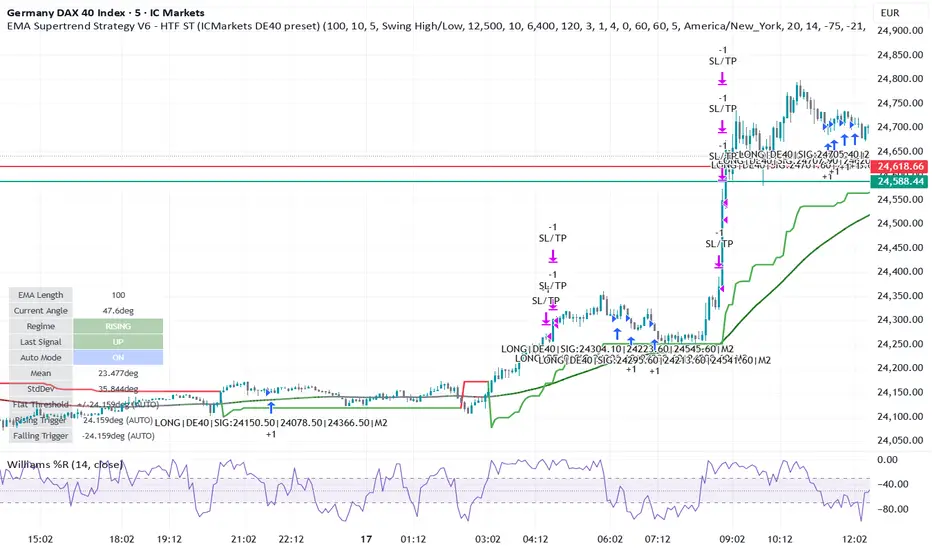Viewport: 932px width, 550px height.
Task: Click the SL/TP label beside the 24,850.00 level
Action: 722,61
